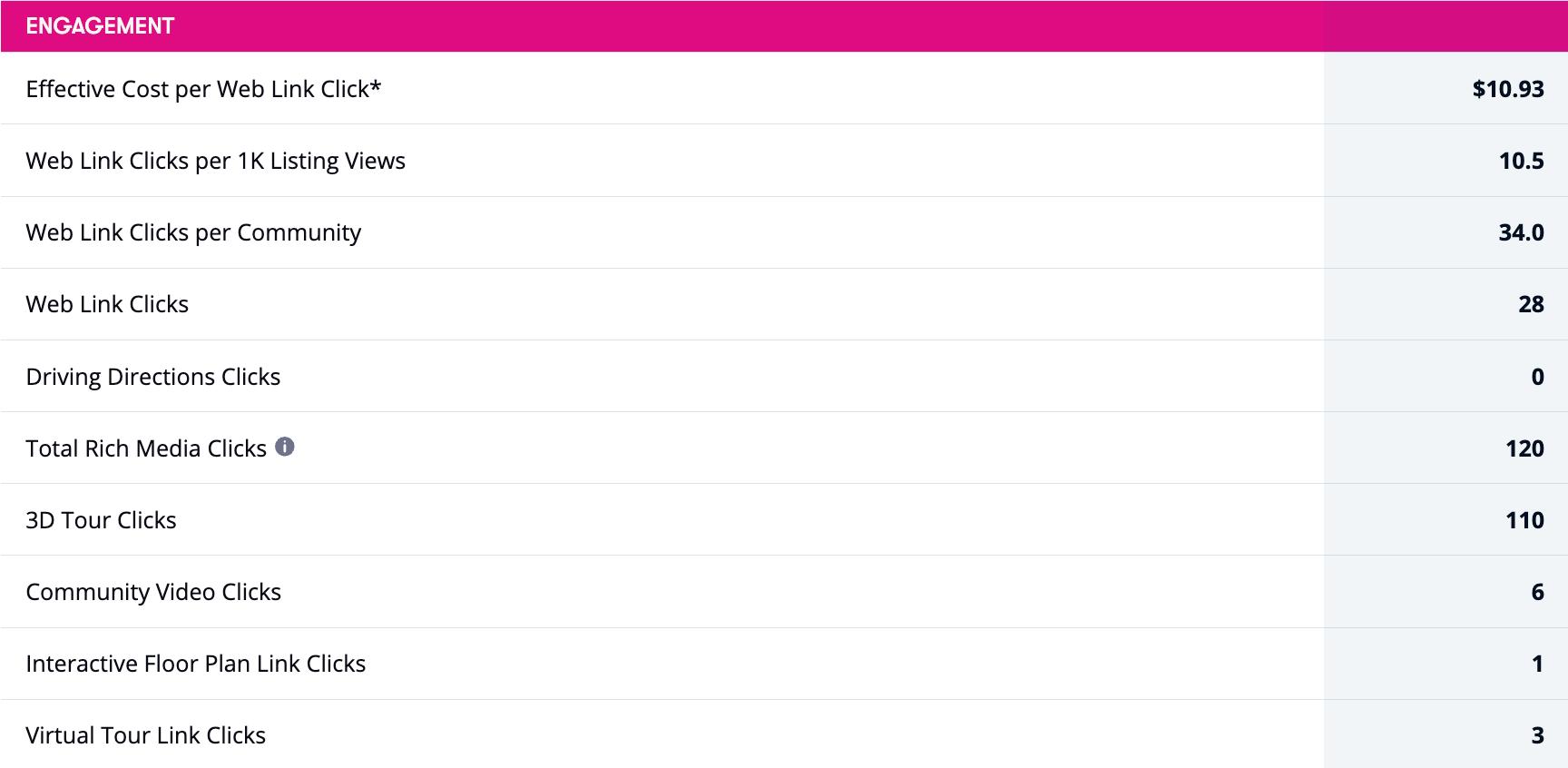The width and height of the screenshot is (1568, 768).
Task: Select the 3D Tour Clicks row label
Action: 101,520
